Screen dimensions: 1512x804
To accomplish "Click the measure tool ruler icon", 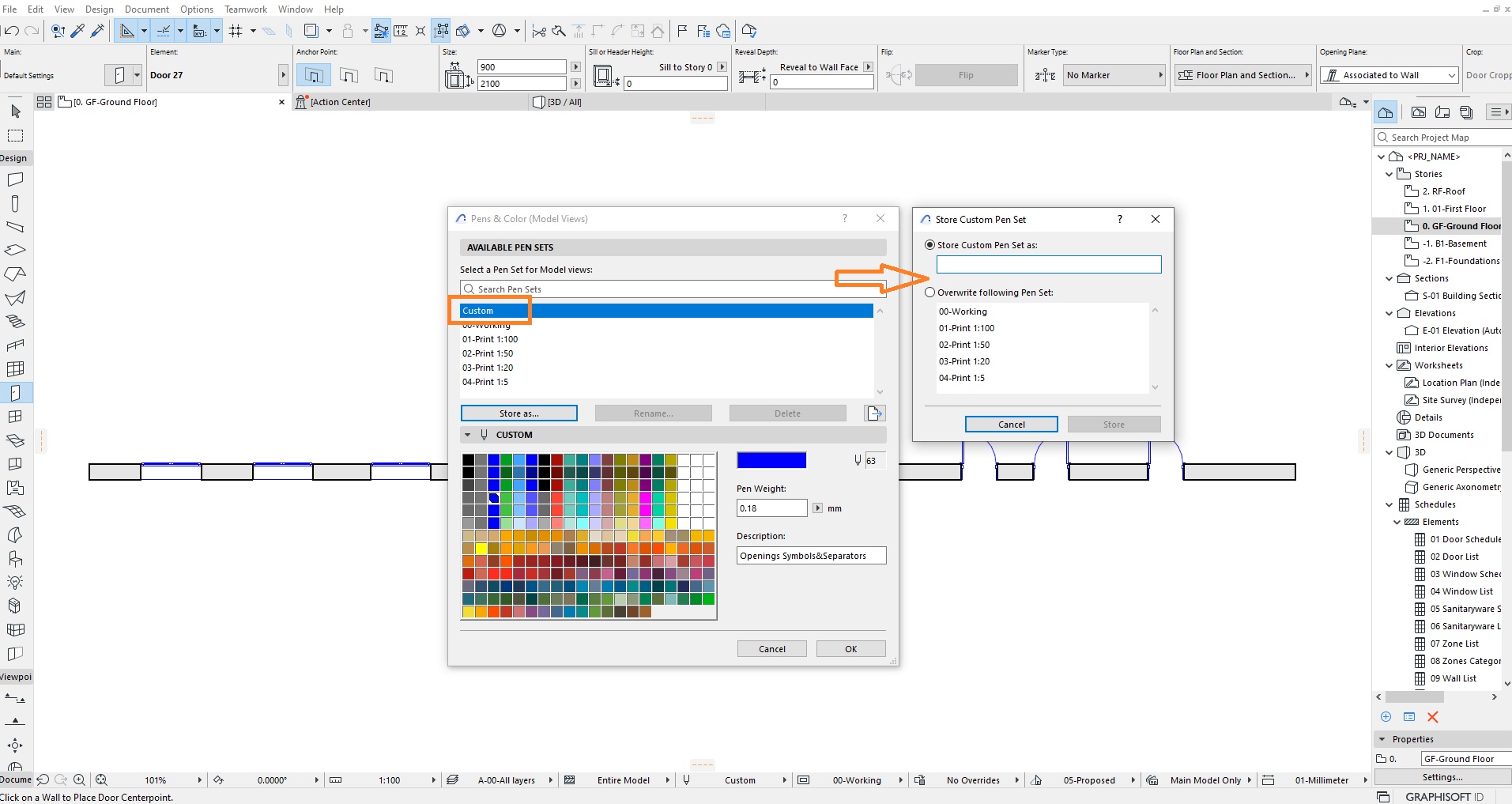I will coord(402,31).
